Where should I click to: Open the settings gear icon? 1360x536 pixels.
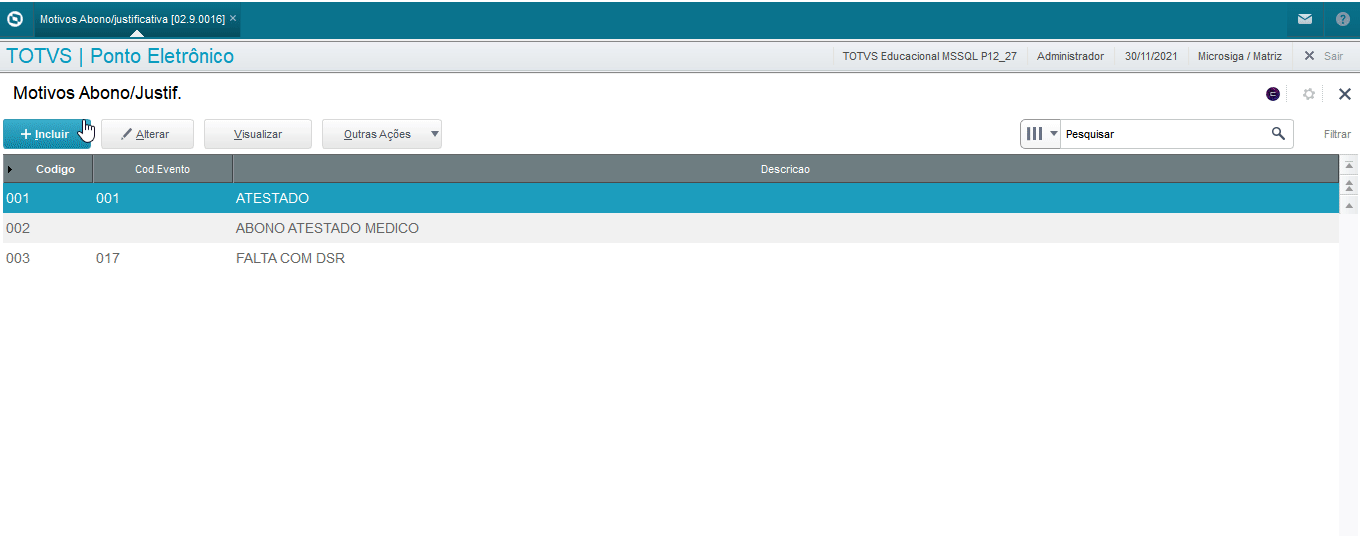click(1309, 94)
